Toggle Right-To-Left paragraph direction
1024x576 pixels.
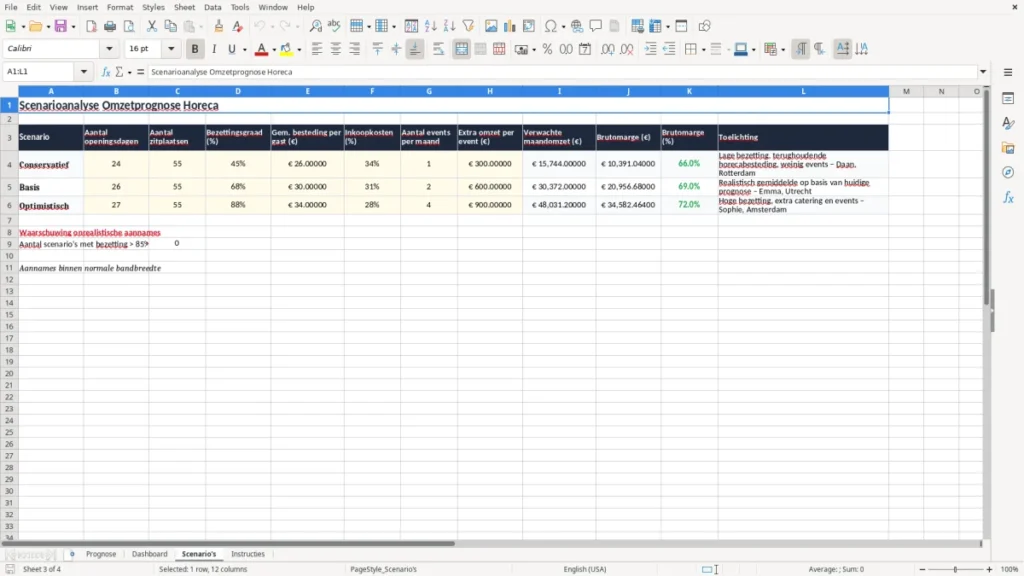820,49
